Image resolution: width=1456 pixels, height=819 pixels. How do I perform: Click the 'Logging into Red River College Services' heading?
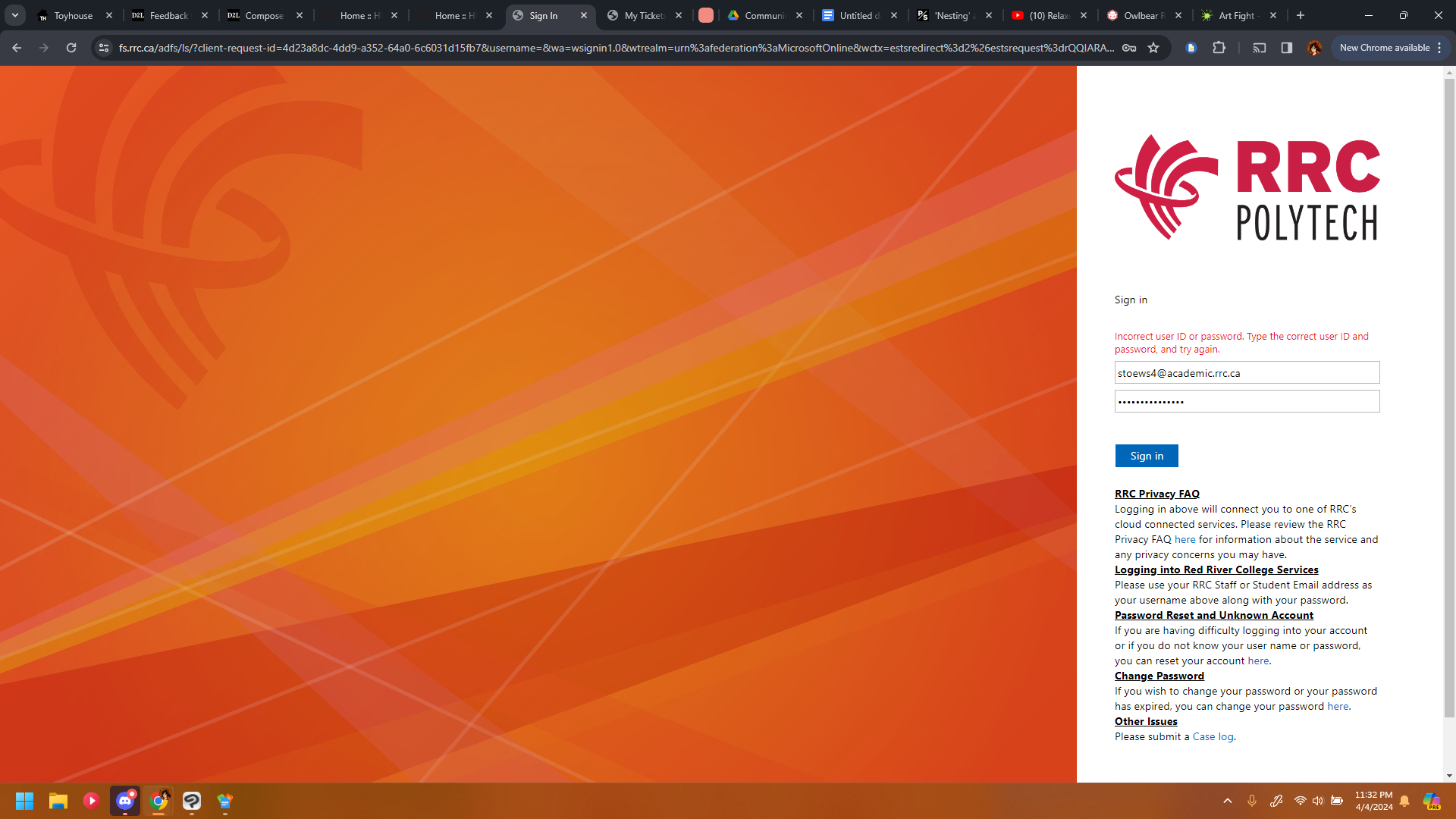click(1216, 570)
